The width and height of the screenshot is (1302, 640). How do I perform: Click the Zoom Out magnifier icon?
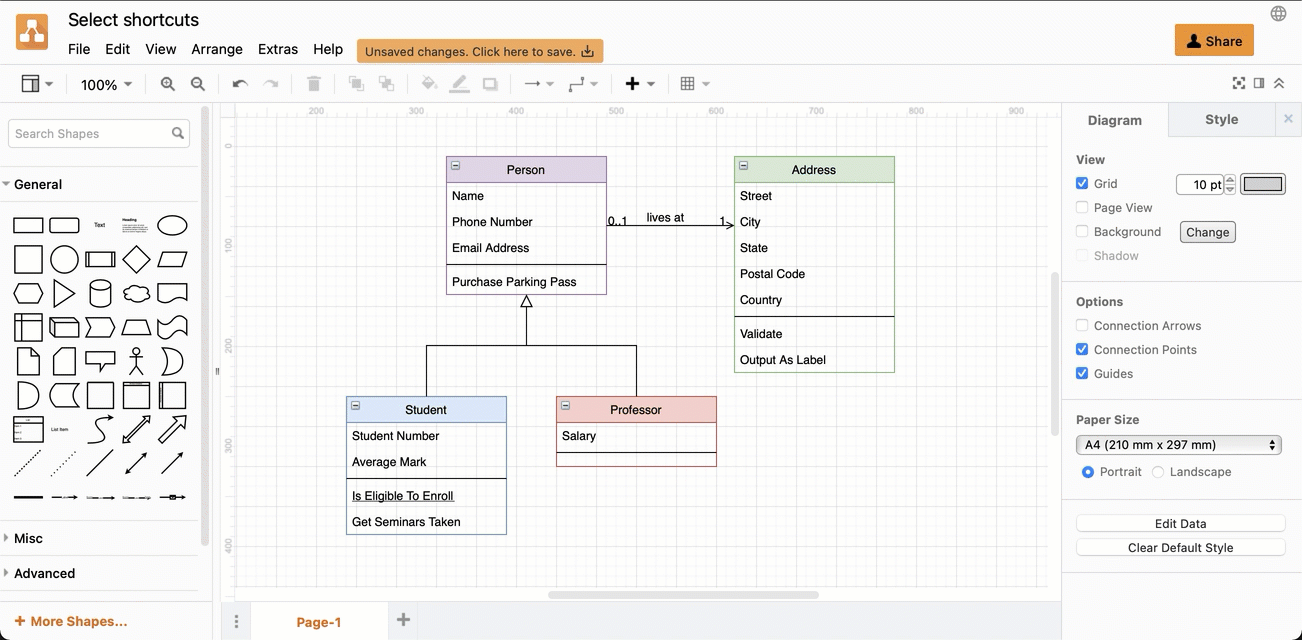[x=198, y=85]
